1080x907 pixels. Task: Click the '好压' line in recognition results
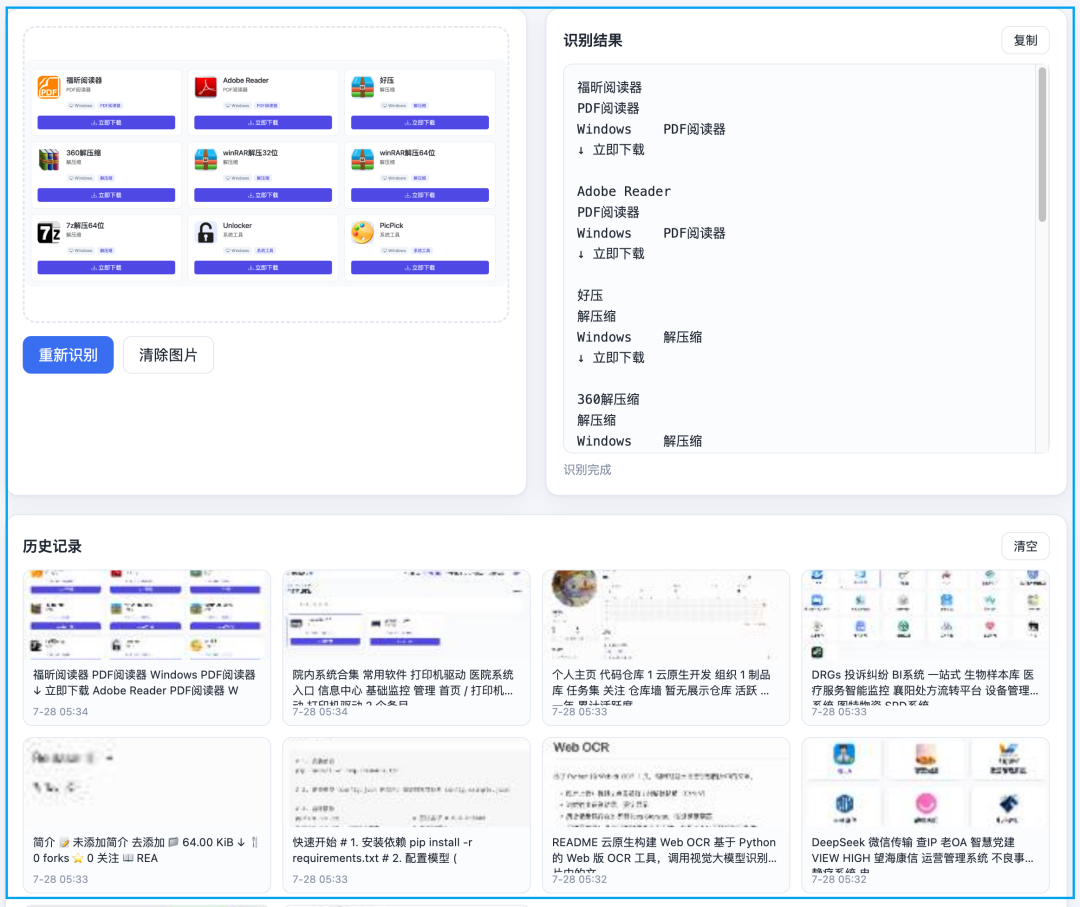[590, 295]
